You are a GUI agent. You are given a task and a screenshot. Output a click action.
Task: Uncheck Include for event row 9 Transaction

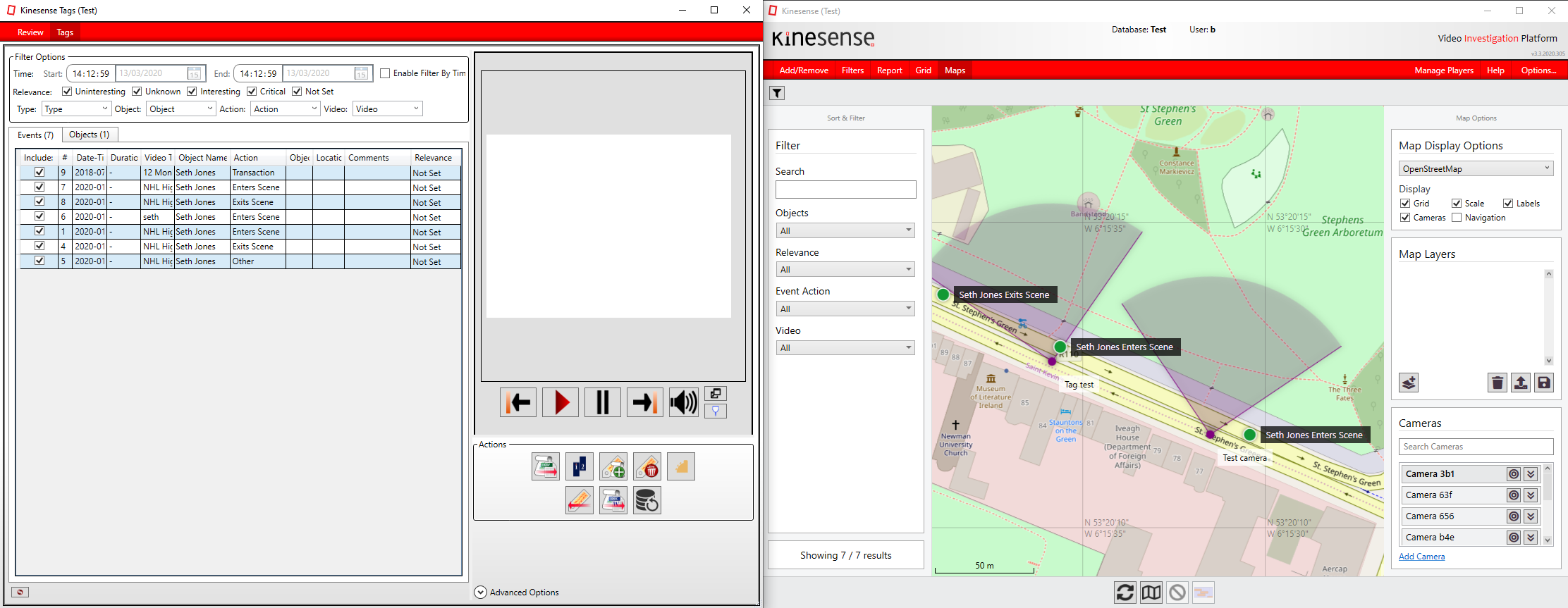(39, 172)
